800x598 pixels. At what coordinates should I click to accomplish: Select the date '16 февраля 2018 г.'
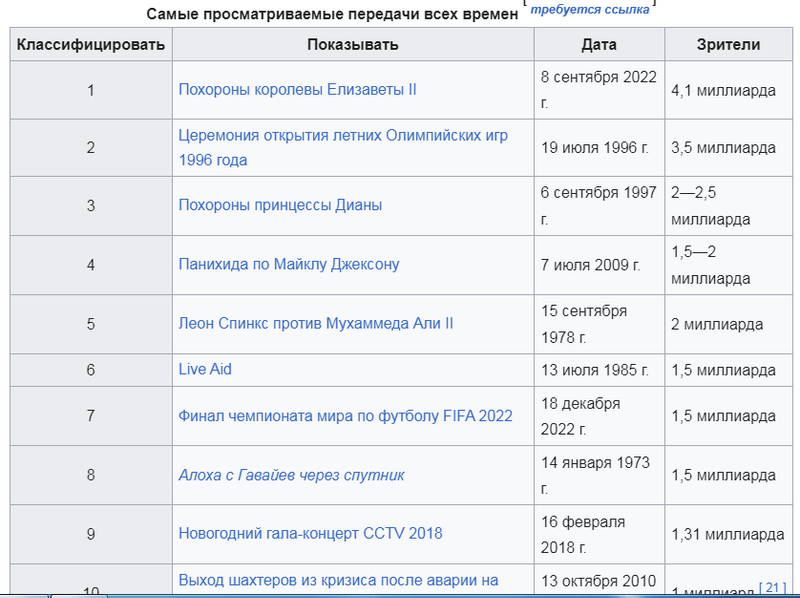click(x=583, y=534)
